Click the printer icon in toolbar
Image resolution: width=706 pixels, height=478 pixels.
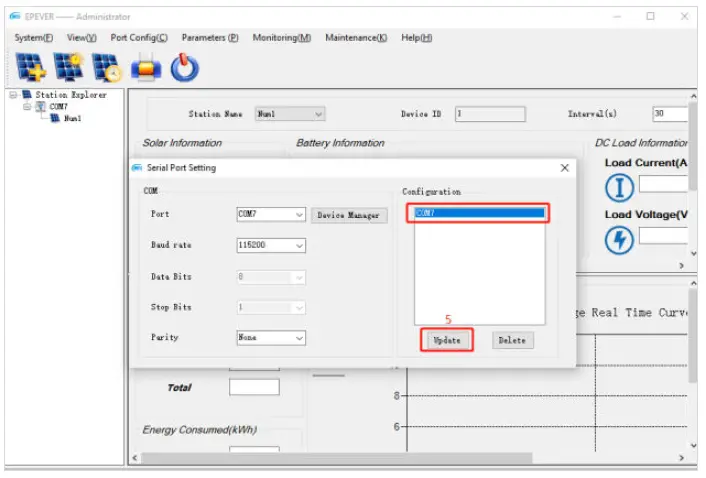tap(146, 68)
